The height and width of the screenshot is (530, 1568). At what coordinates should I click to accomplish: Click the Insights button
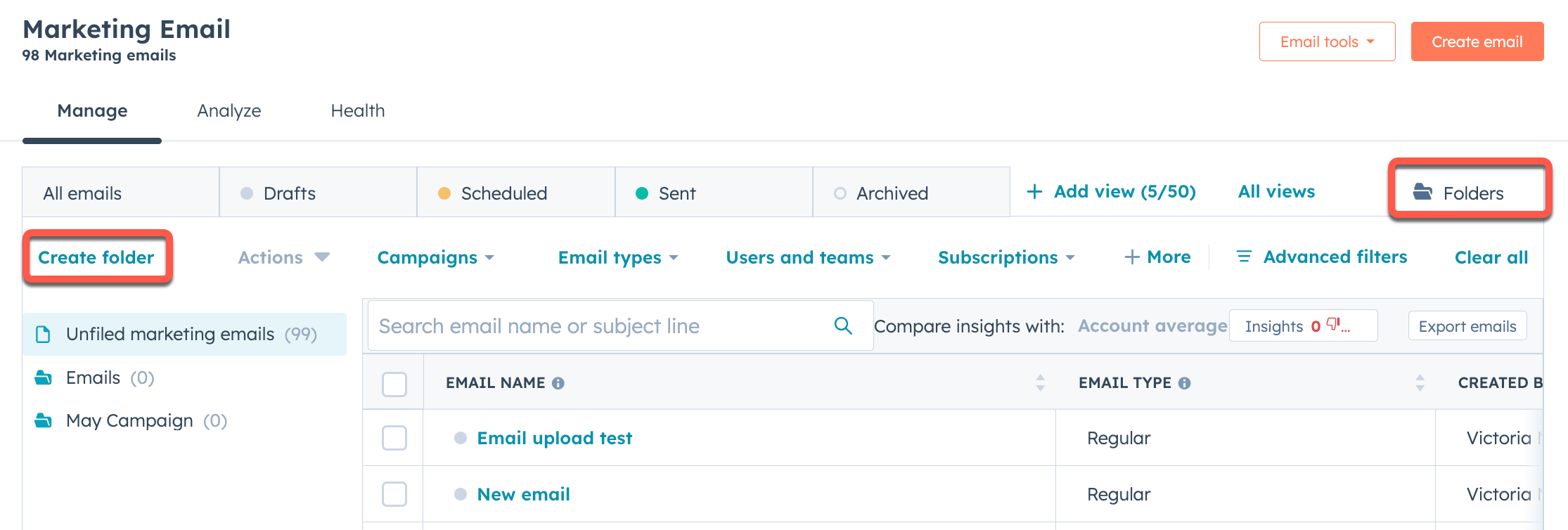(x=1303, y=325)
